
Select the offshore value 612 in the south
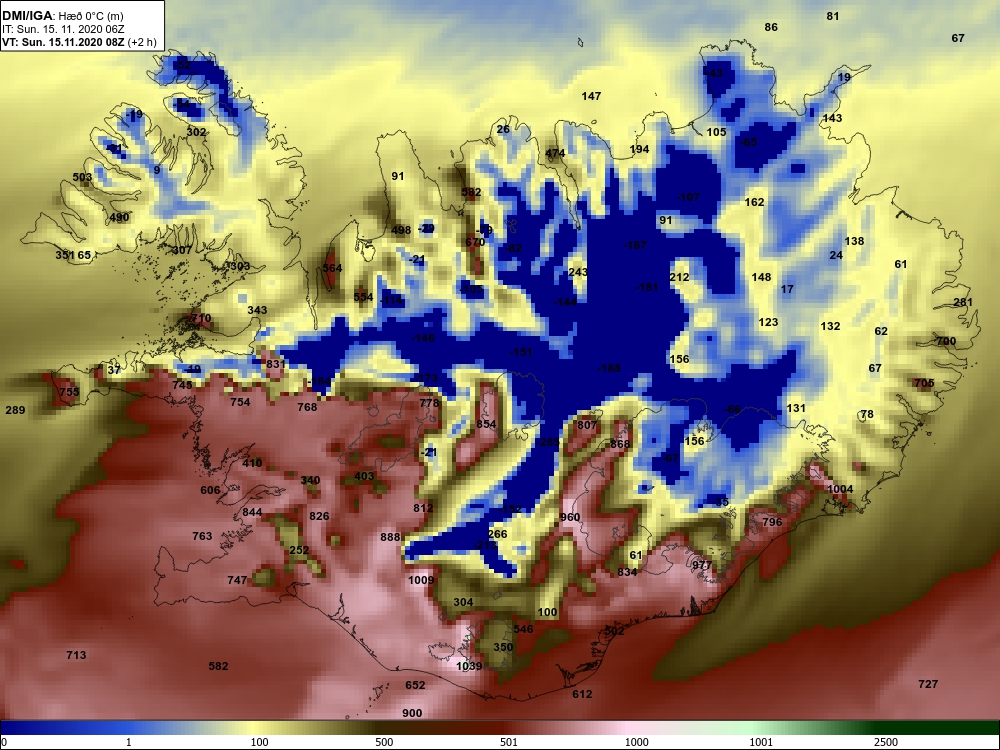pos(582,694)
